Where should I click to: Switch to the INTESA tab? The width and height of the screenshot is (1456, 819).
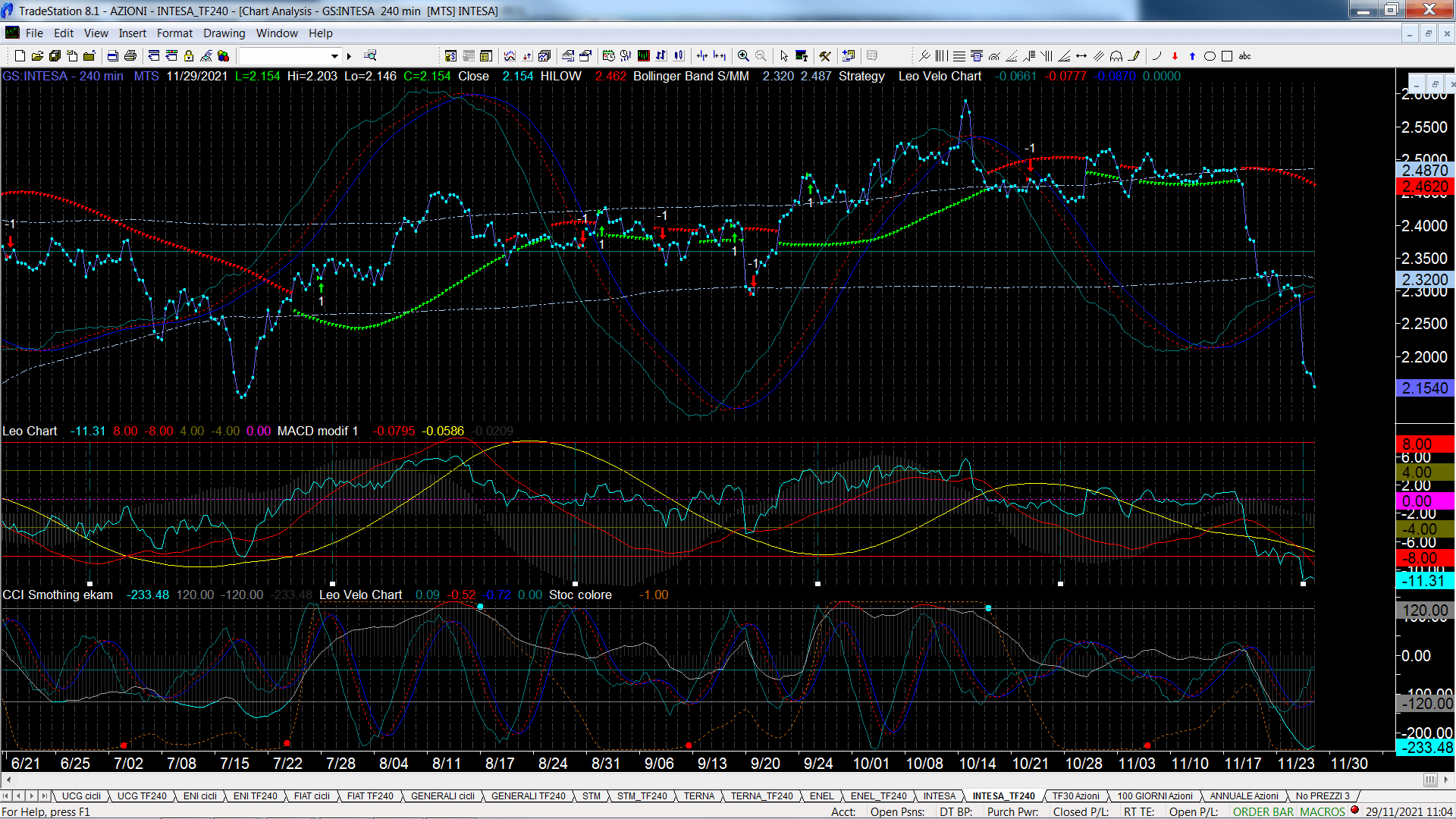tap(940, 796)
